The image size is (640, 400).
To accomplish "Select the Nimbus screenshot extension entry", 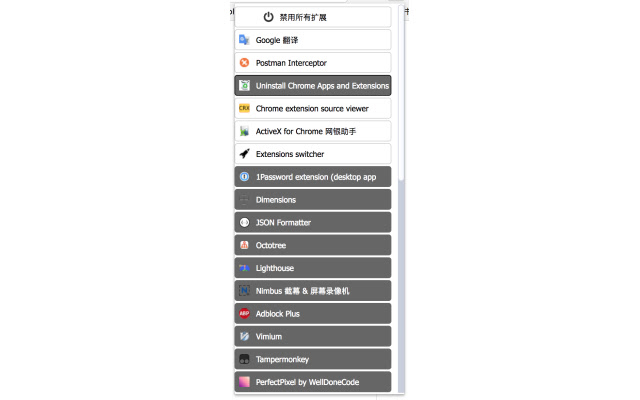I will coord(313,291).
